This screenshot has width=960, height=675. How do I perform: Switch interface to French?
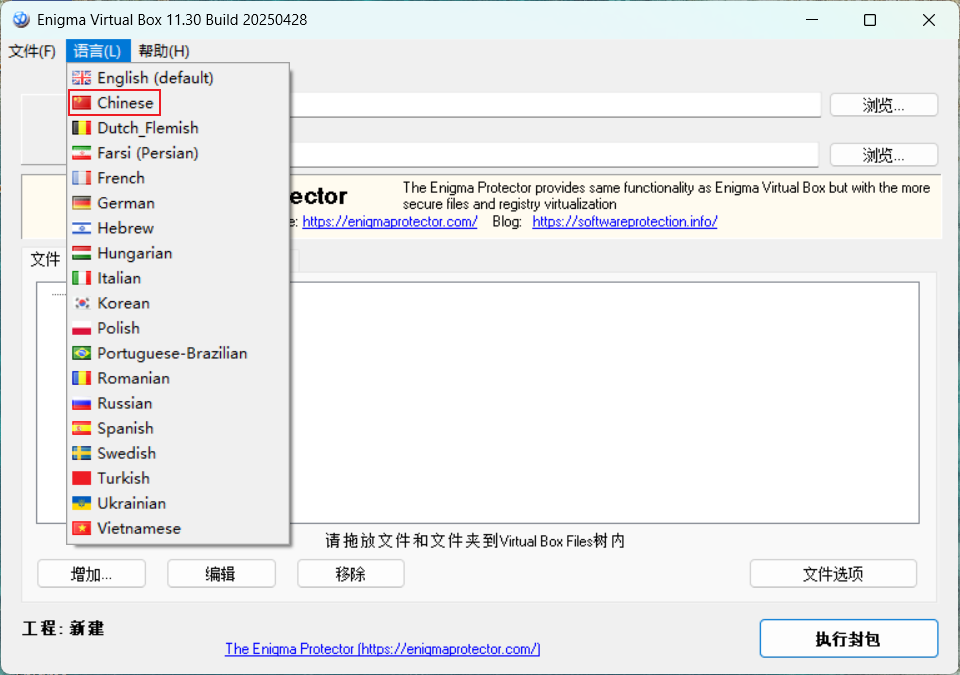click(x=178, y=178)
